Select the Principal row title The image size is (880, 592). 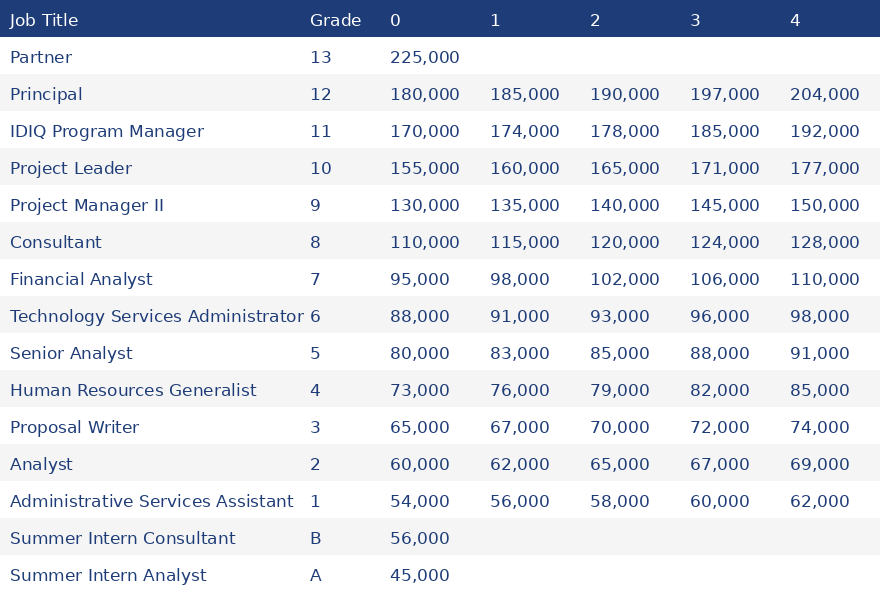46,94
